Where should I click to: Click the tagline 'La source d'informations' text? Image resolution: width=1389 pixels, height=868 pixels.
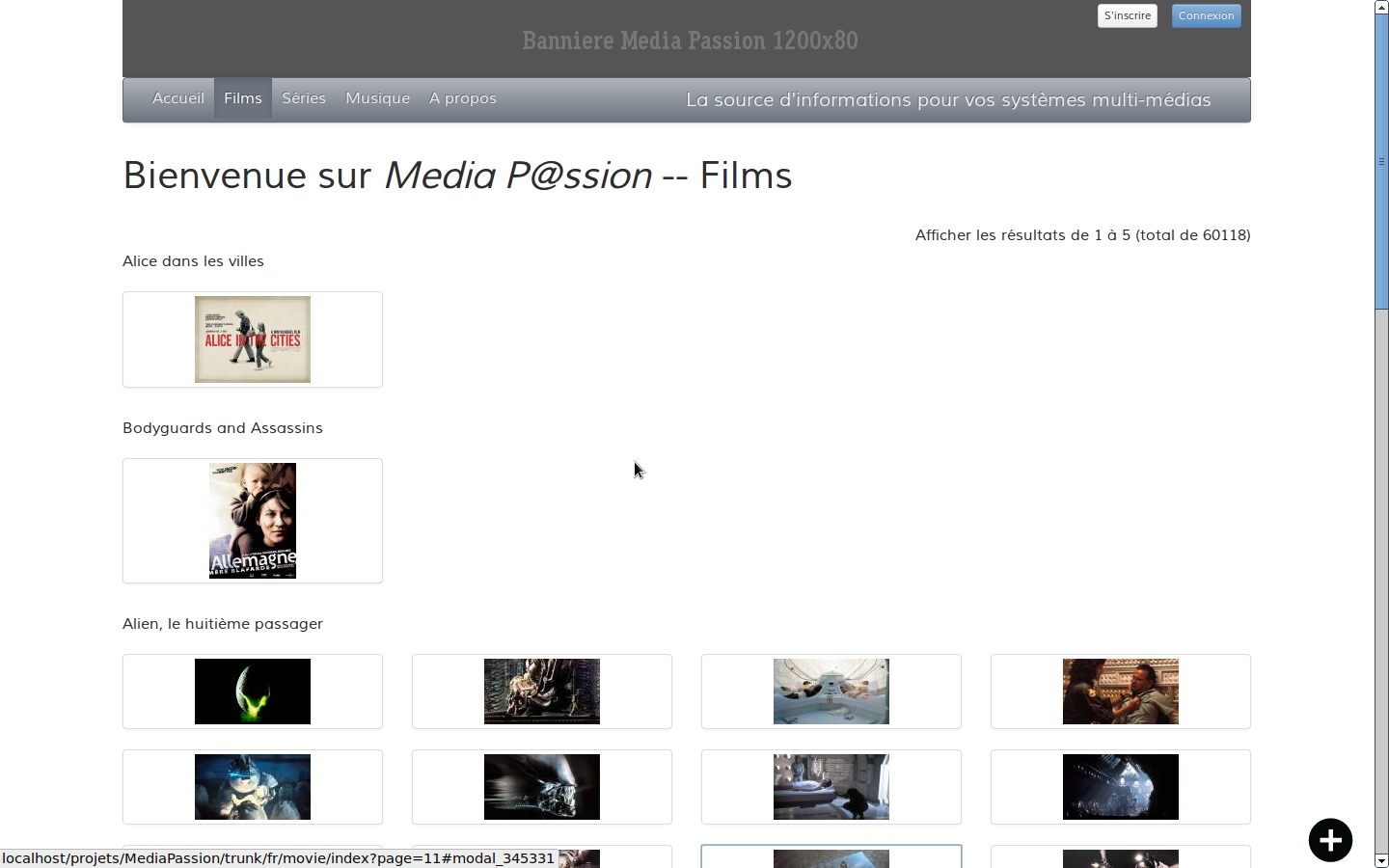coord(948,100)
